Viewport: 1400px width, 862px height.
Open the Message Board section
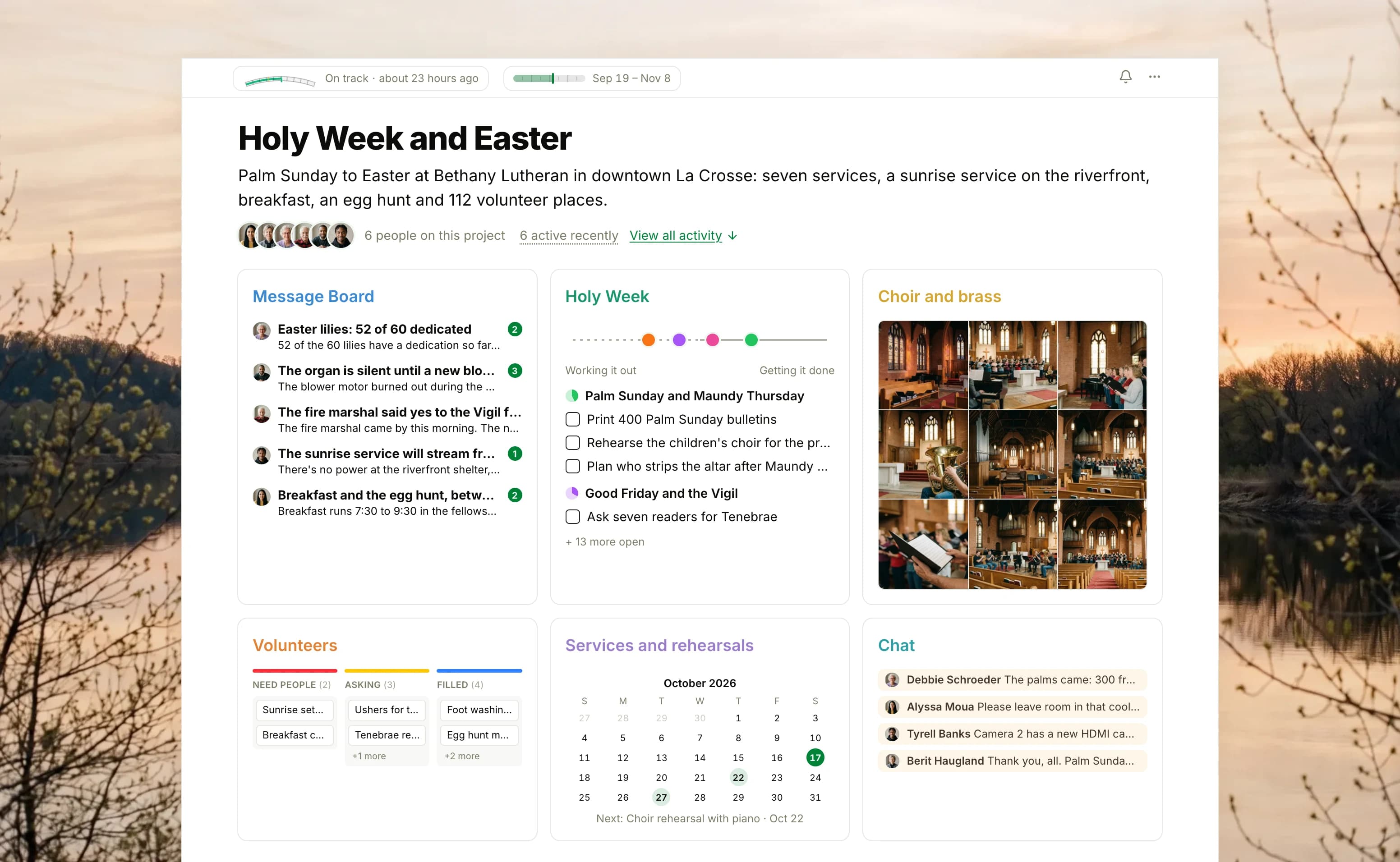tap(313, 297)
